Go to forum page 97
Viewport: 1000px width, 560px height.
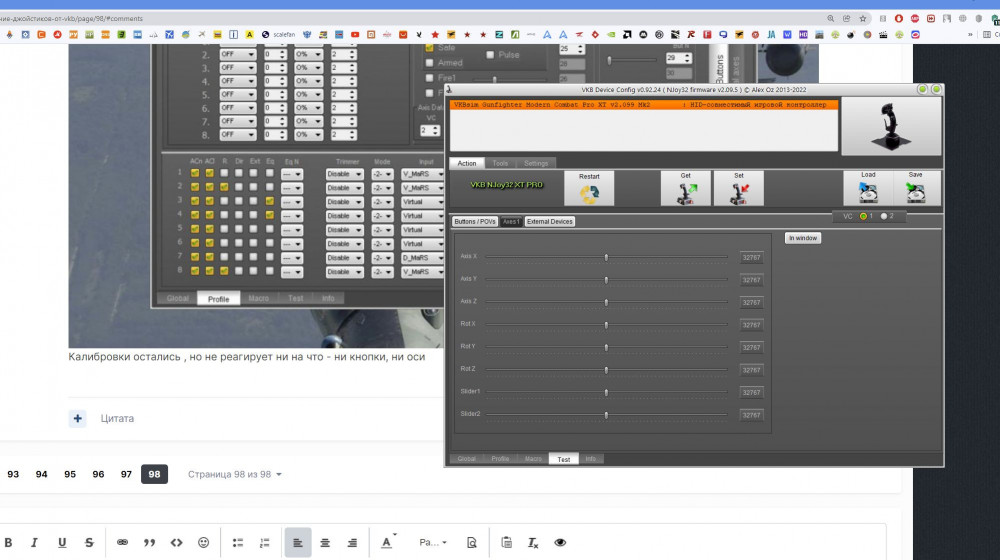click(126, 474)
